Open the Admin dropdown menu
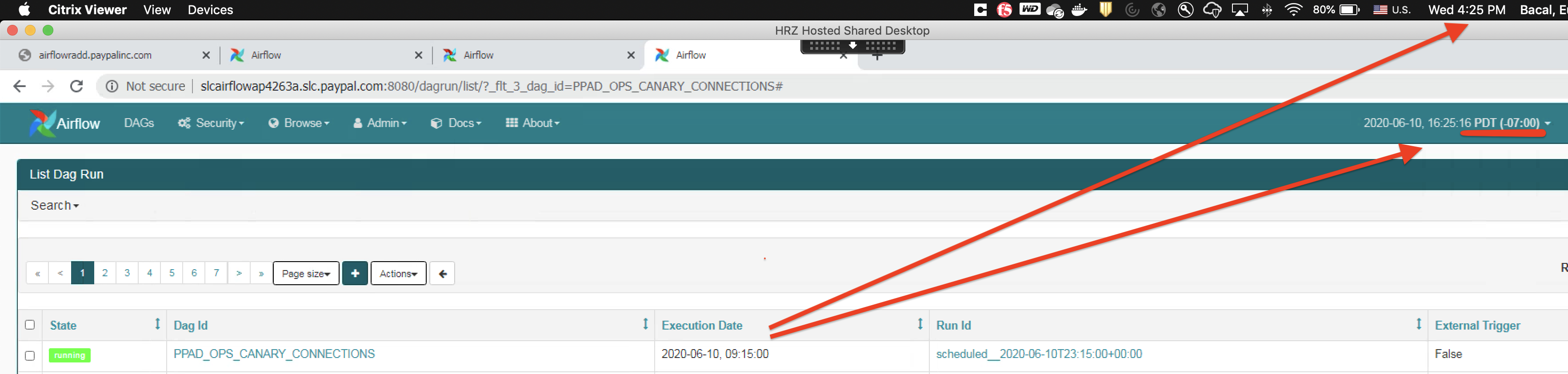This screenshot has height=374, width=1568. pyautogui.click(x=380, y=123)
